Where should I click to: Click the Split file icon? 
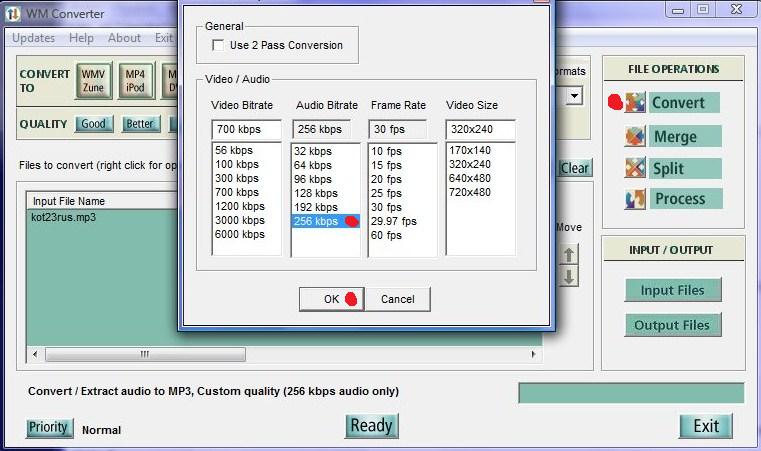click(x=636, y=168)
